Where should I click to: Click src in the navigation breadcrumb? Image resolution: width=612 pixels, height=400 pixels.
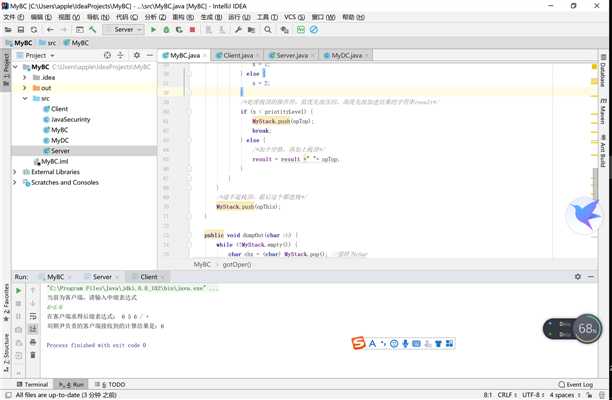click(x=47, y=43)
